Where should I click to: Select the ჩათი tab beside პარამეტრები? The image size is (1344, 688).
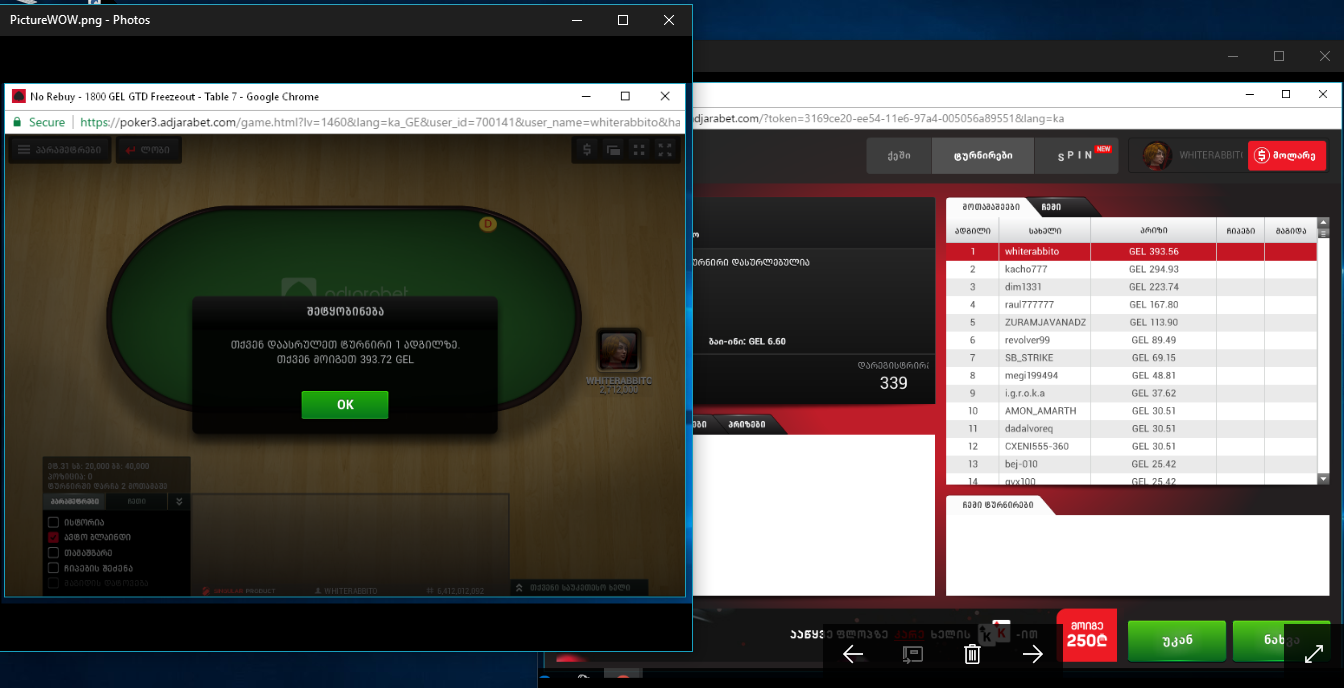[136, 501]
